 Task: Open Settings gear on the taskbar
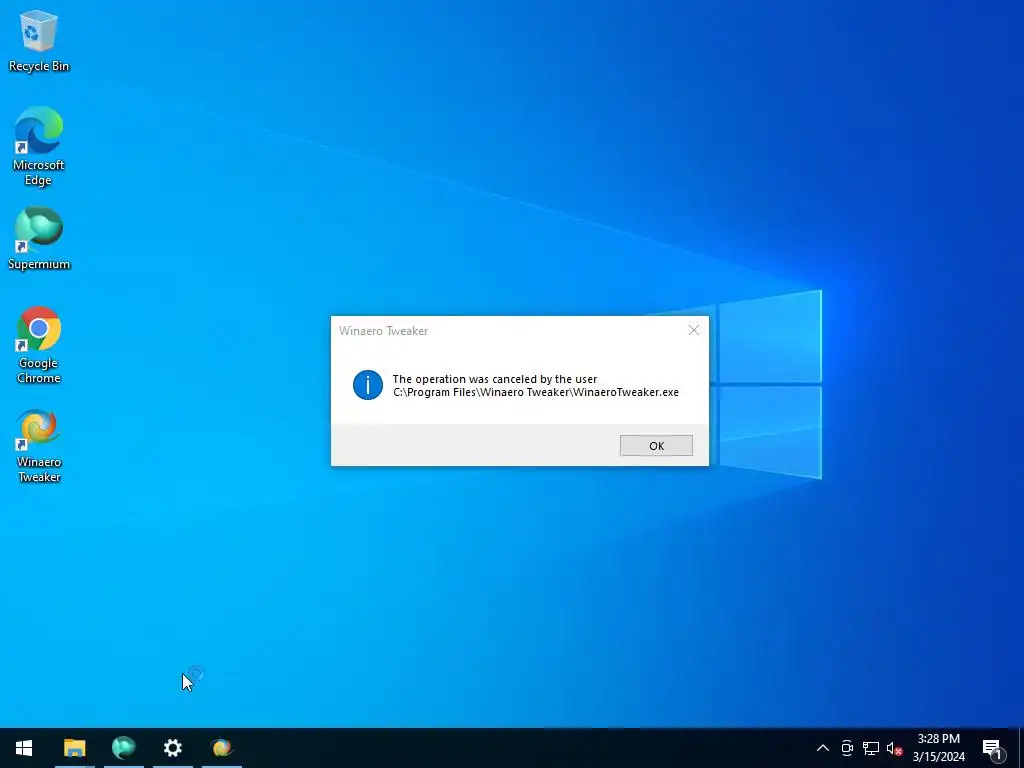click(x=172, y=748)
